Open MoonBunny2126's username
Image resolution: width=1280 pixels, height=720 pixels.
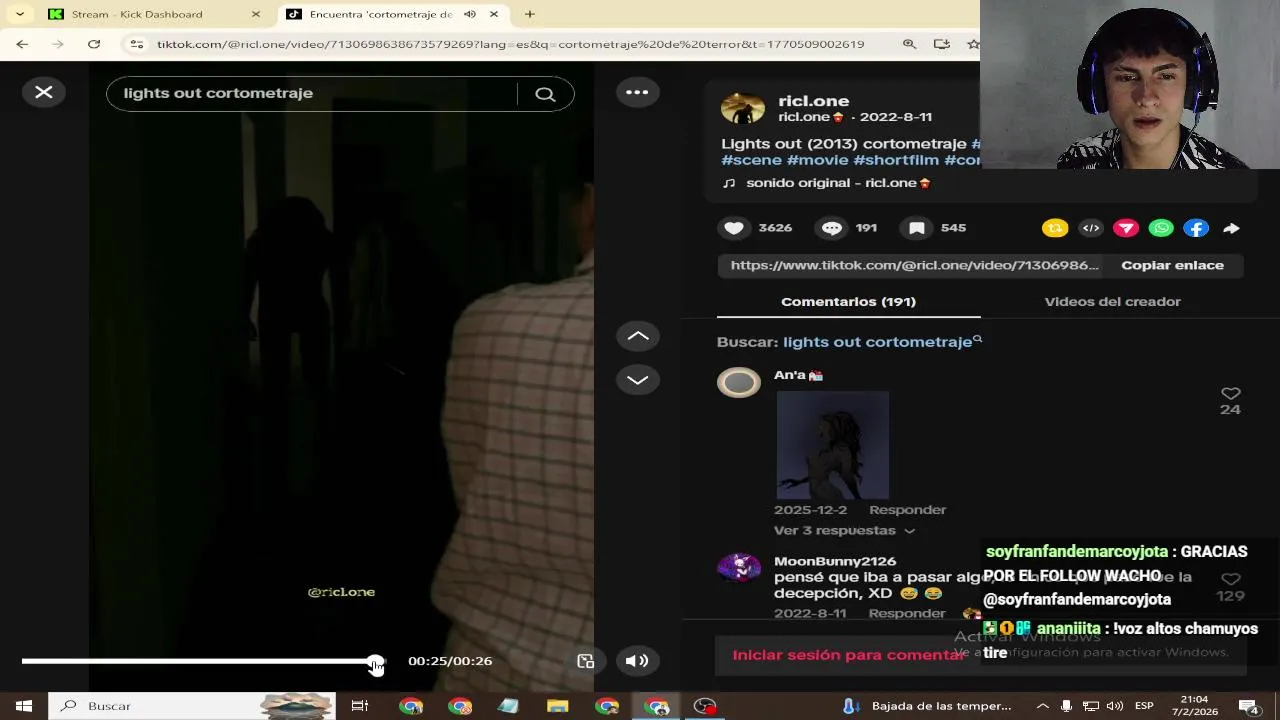coord(835,561)
